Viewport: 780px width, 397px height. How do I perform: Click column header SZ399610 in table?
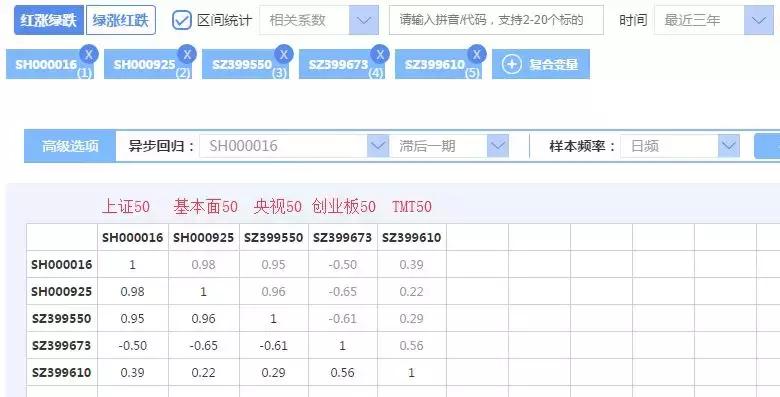(x=411, y=237)
